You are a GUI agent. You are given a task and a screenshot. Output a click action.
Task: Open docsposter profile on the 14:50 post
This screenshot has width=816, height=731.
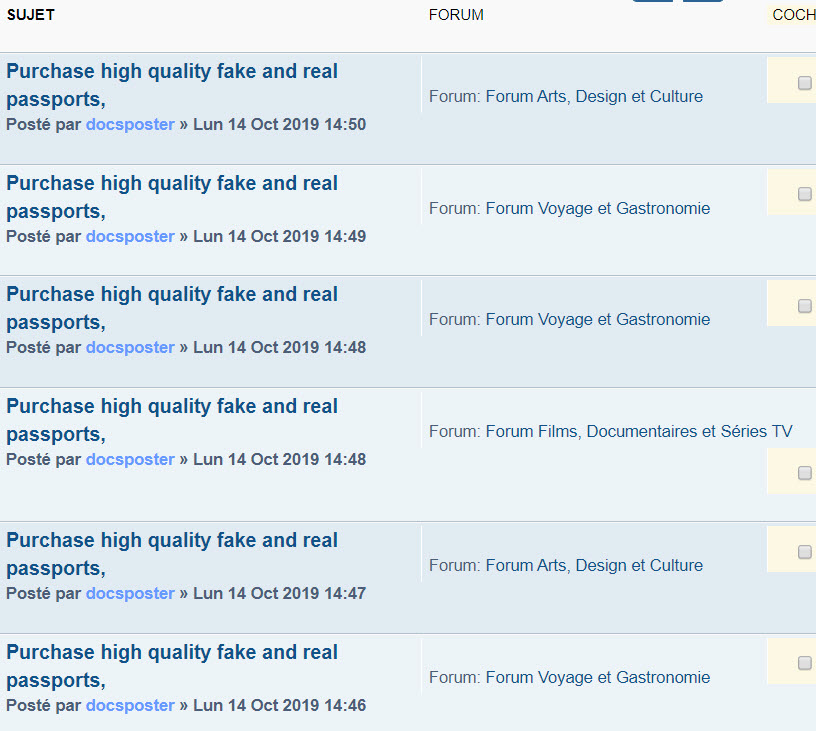click(x=130, y=124)
